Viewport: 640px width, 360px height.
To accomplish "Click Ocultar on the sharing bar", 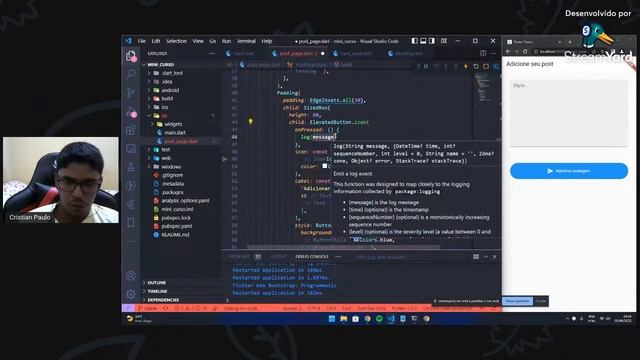I will [541, 301].
